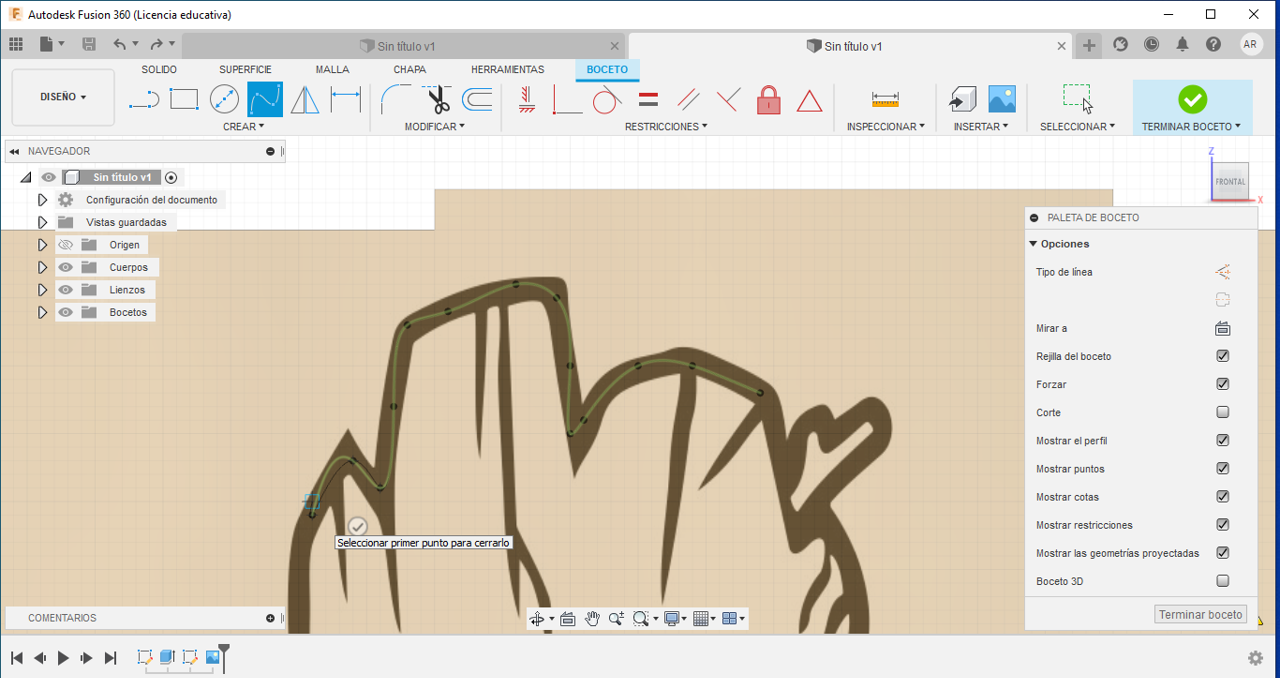Click the green Terminar Boceto checkmark
Image resolution: width=1280 pixels, height=678 pixels.
click(x=1192, y=98)
